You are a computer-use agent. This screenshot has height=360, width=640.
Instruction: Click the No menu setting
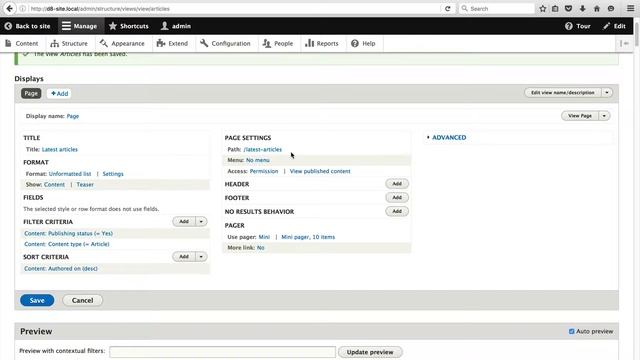(258, 160)
